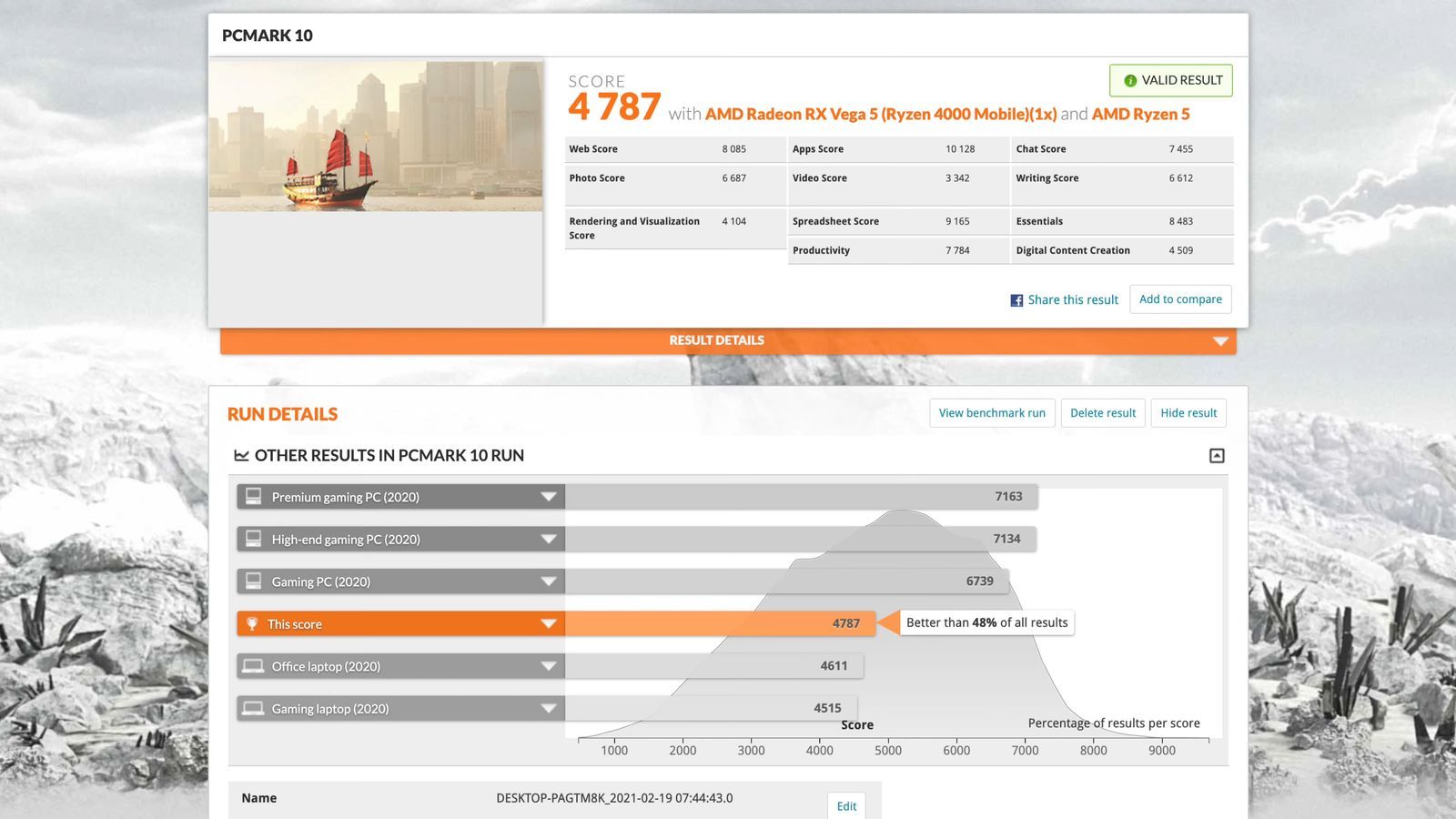
Task: Click the Valid Result badge
Action: 1171,80
